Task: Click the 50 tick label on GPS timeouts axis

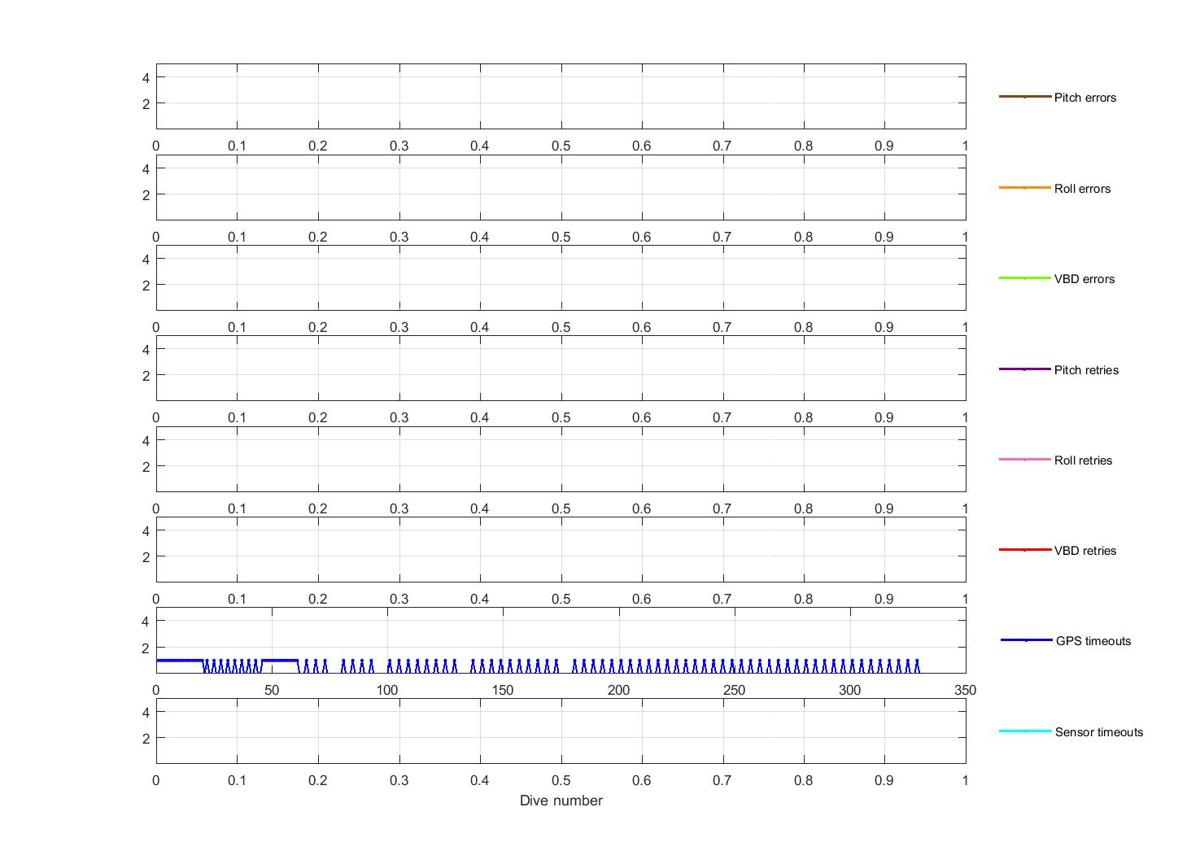Action: click(x=272, y=690)
